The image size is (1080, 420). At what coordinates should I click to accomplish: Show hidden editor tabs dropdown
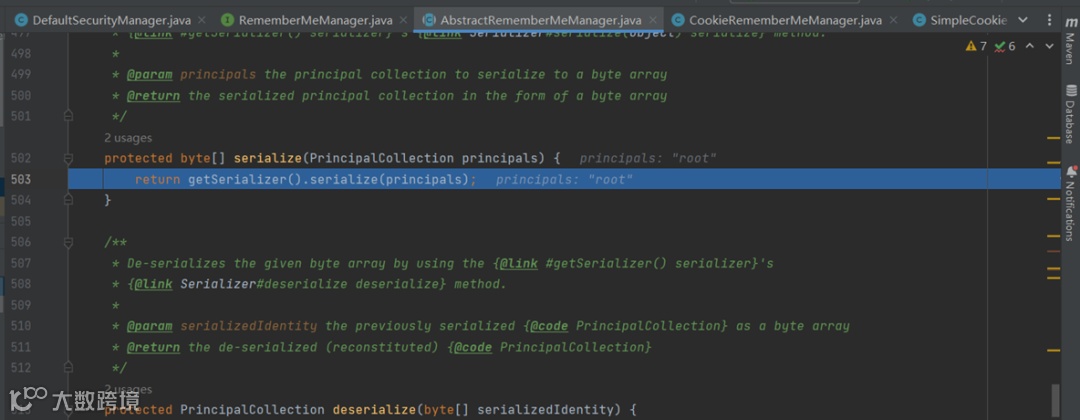[1022, 20]
